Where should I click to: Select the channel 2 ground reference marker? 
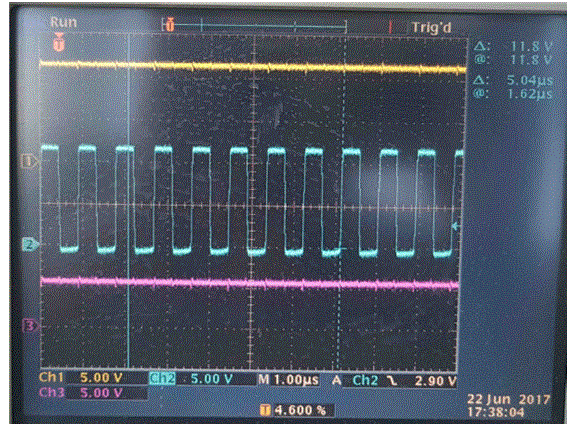(x=30, y=244)
